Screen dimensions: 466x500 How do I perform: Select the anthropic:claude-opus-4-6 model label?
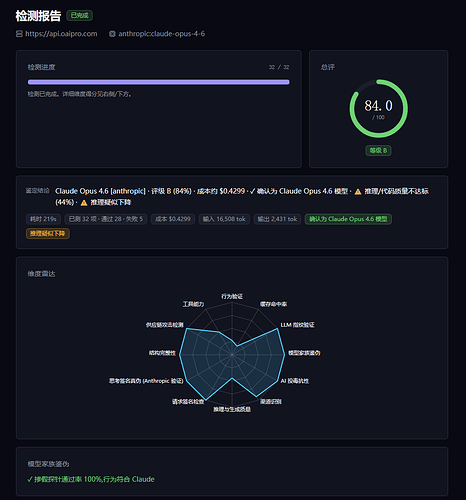tap(162, 34)
